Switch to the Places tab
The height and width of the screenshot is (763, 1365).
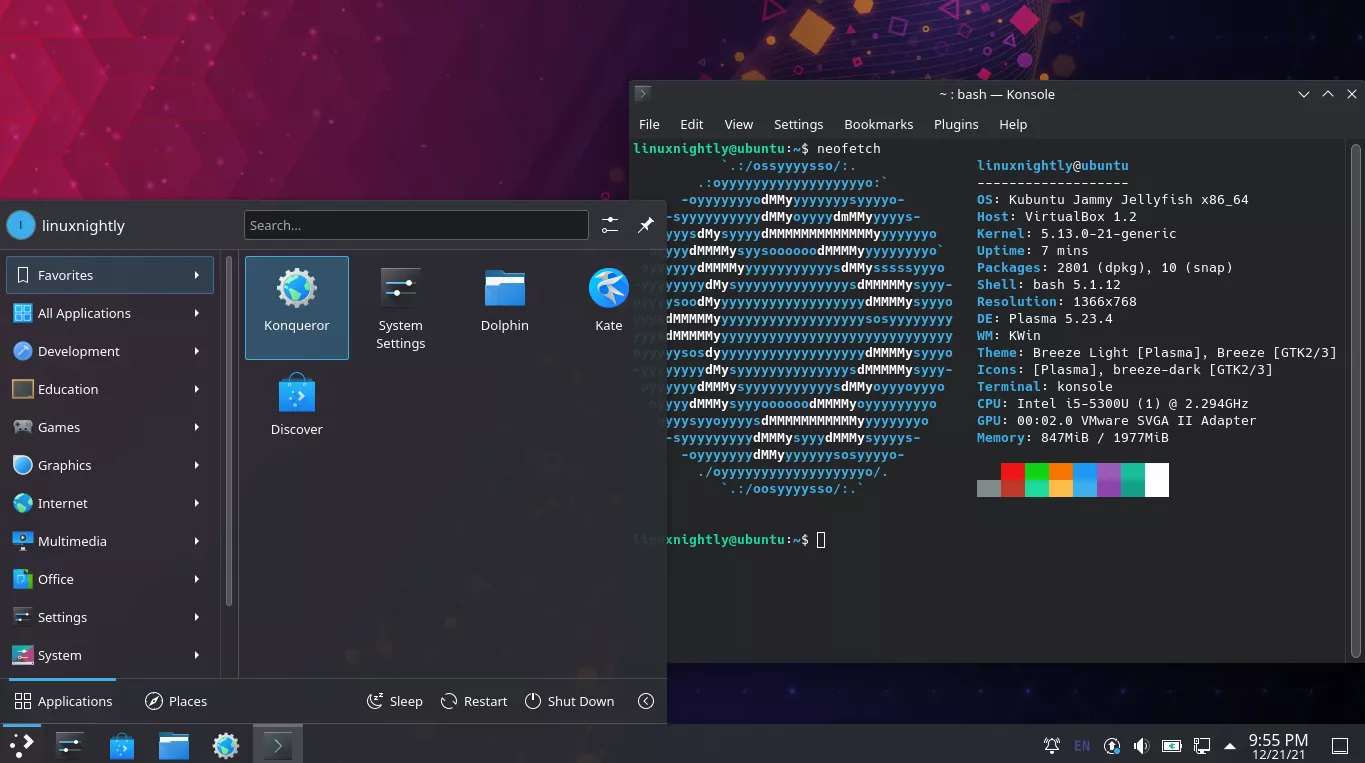pos(176,701)
